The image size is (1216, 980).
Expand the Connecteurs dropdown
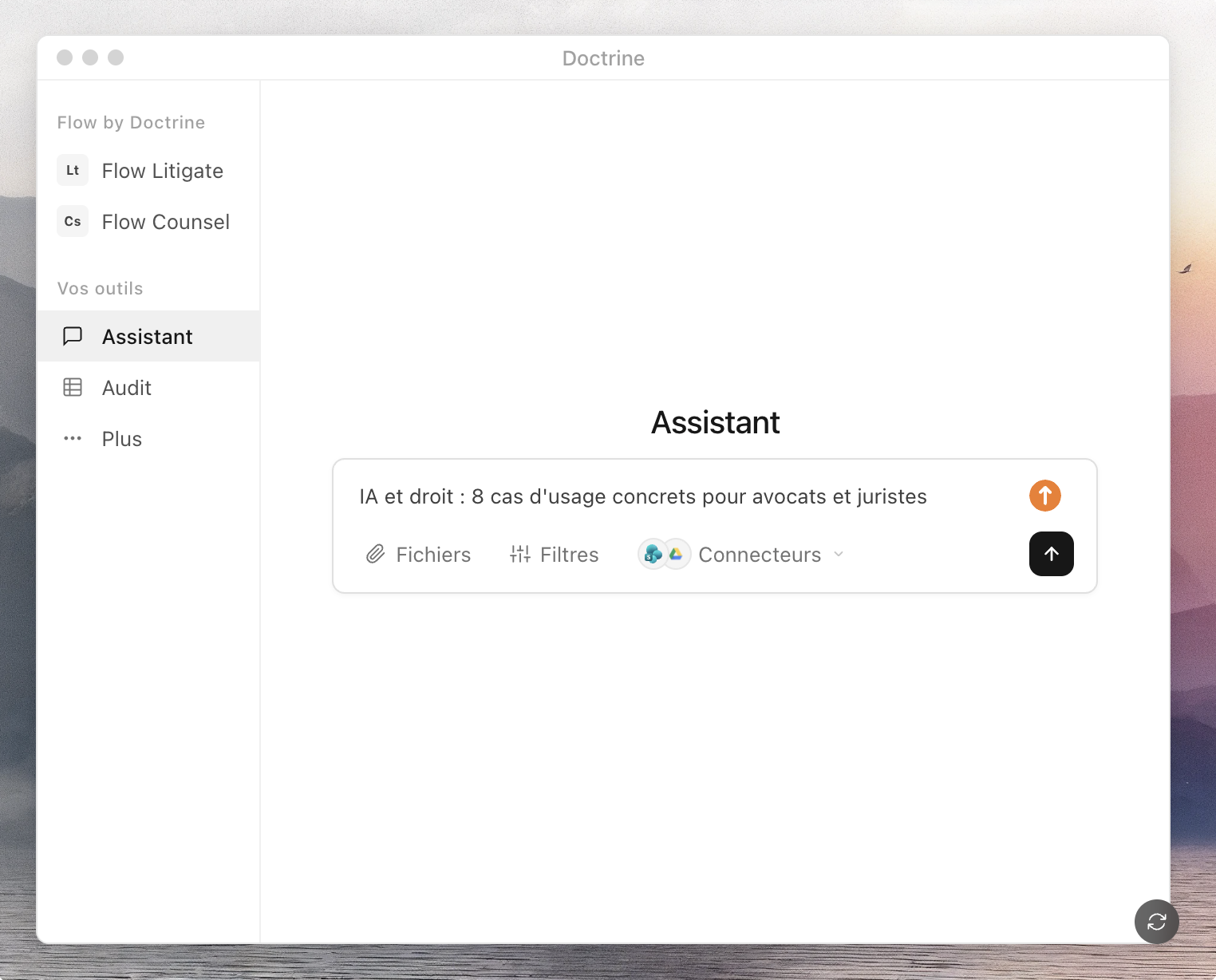741,555
